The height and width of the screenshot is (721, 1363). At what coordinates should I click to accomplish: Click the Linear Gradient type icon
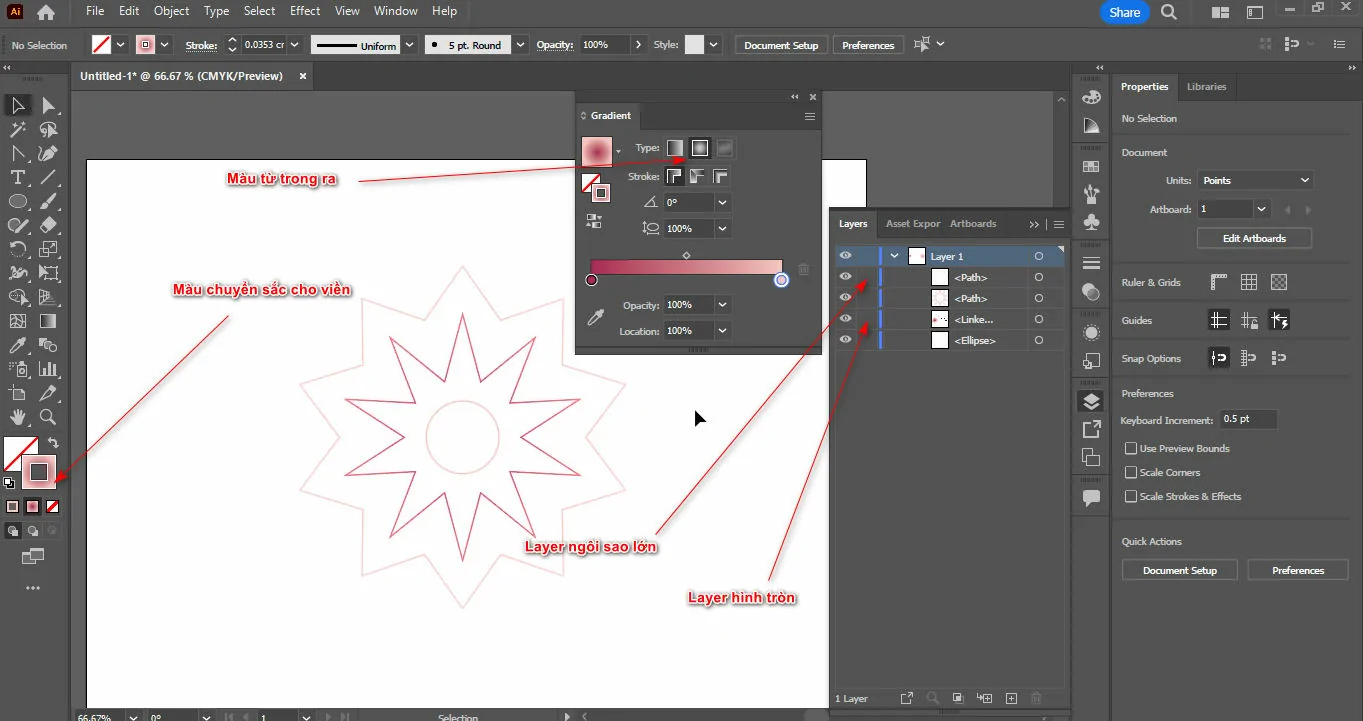[676, 148]
